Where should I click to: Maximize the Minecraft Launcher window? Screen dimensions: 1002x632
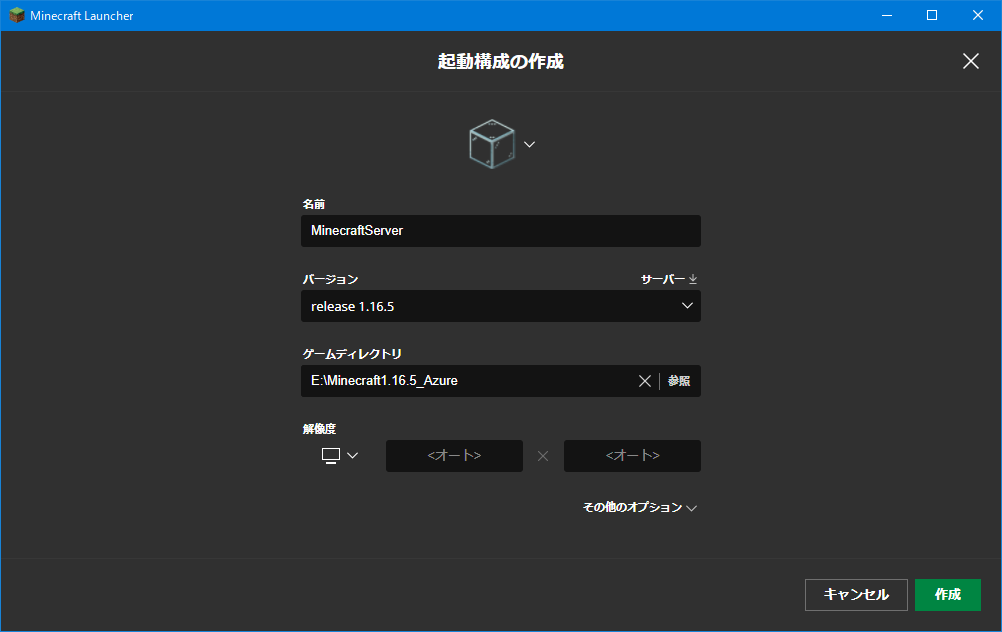pos(932,15)
